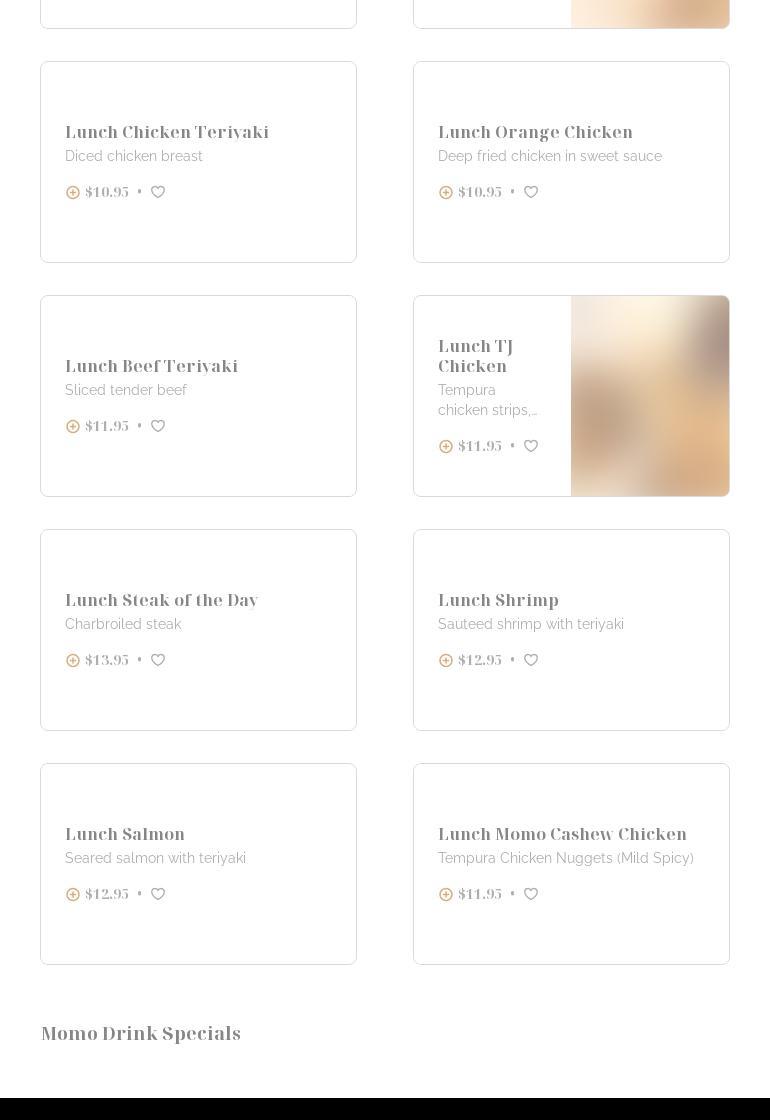Favorite the Lunch TJ Chicken dish
The width and height of the screenshot is (770, 1120).
coord(531,446)
